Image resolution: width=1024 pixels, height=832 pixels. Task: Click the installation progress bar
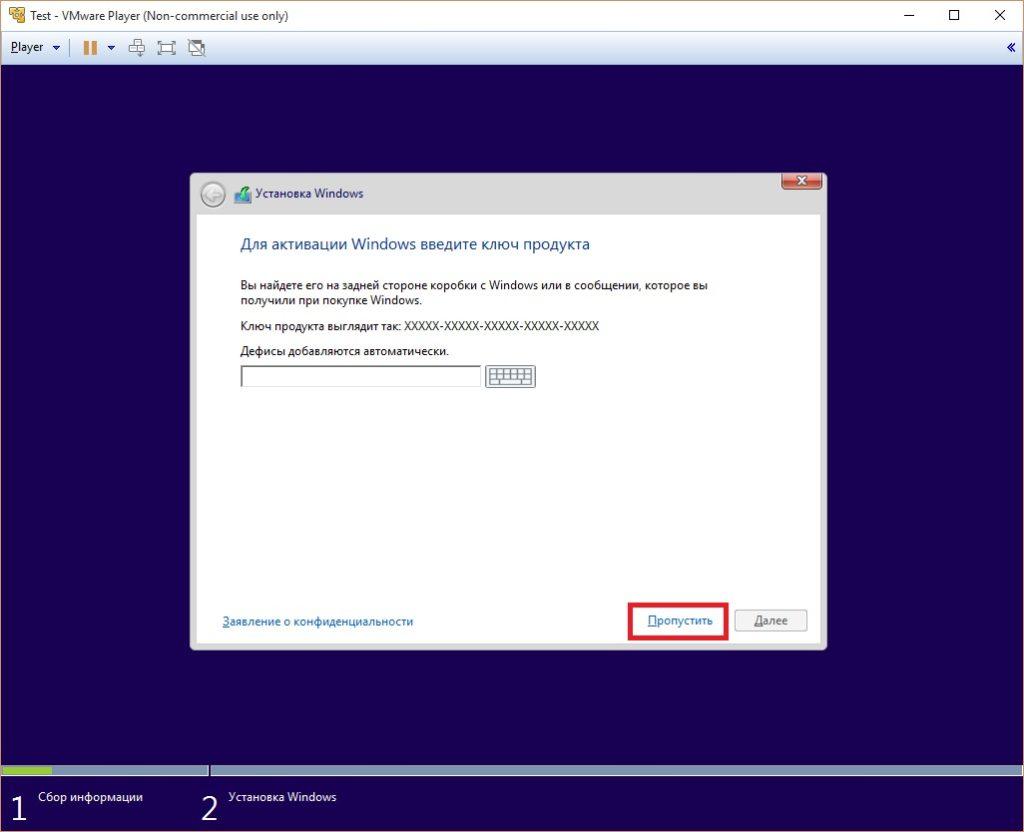click(512, 771)
